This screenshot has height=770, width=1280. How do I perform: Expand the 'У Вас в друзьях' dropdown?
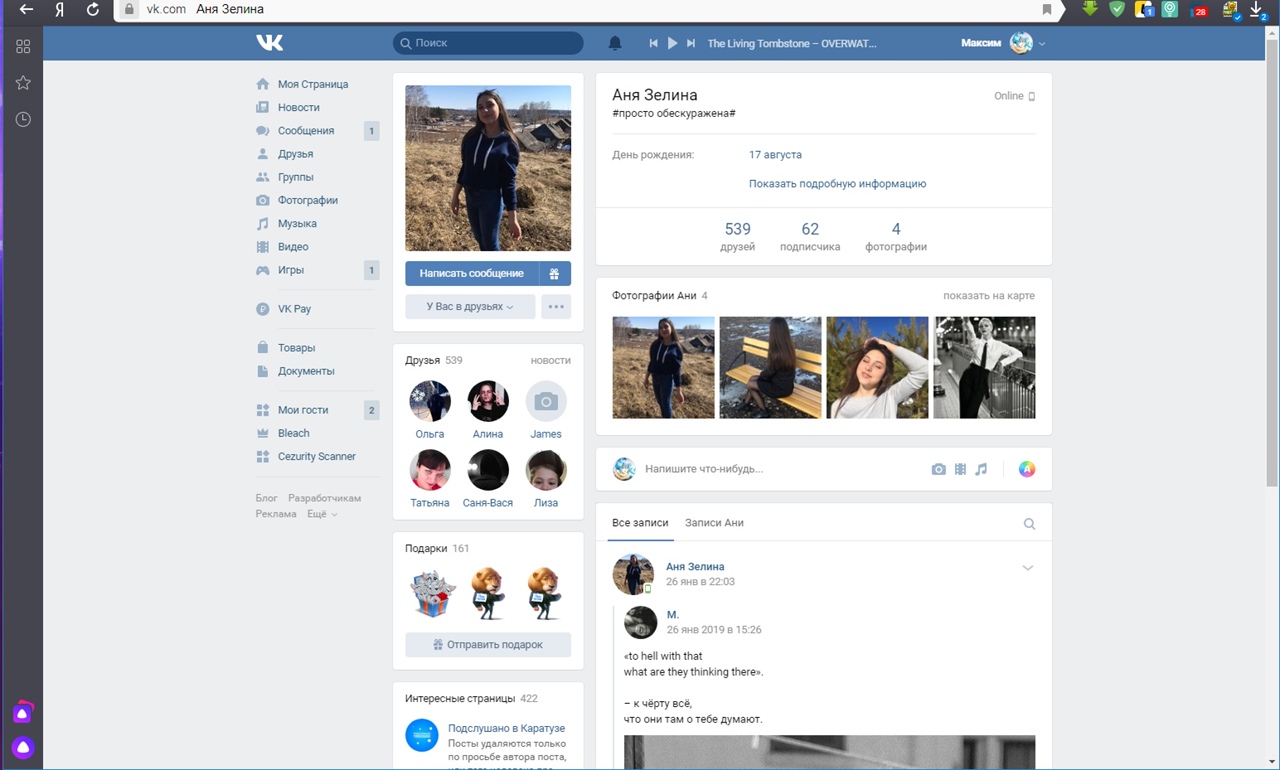point(470,307)
